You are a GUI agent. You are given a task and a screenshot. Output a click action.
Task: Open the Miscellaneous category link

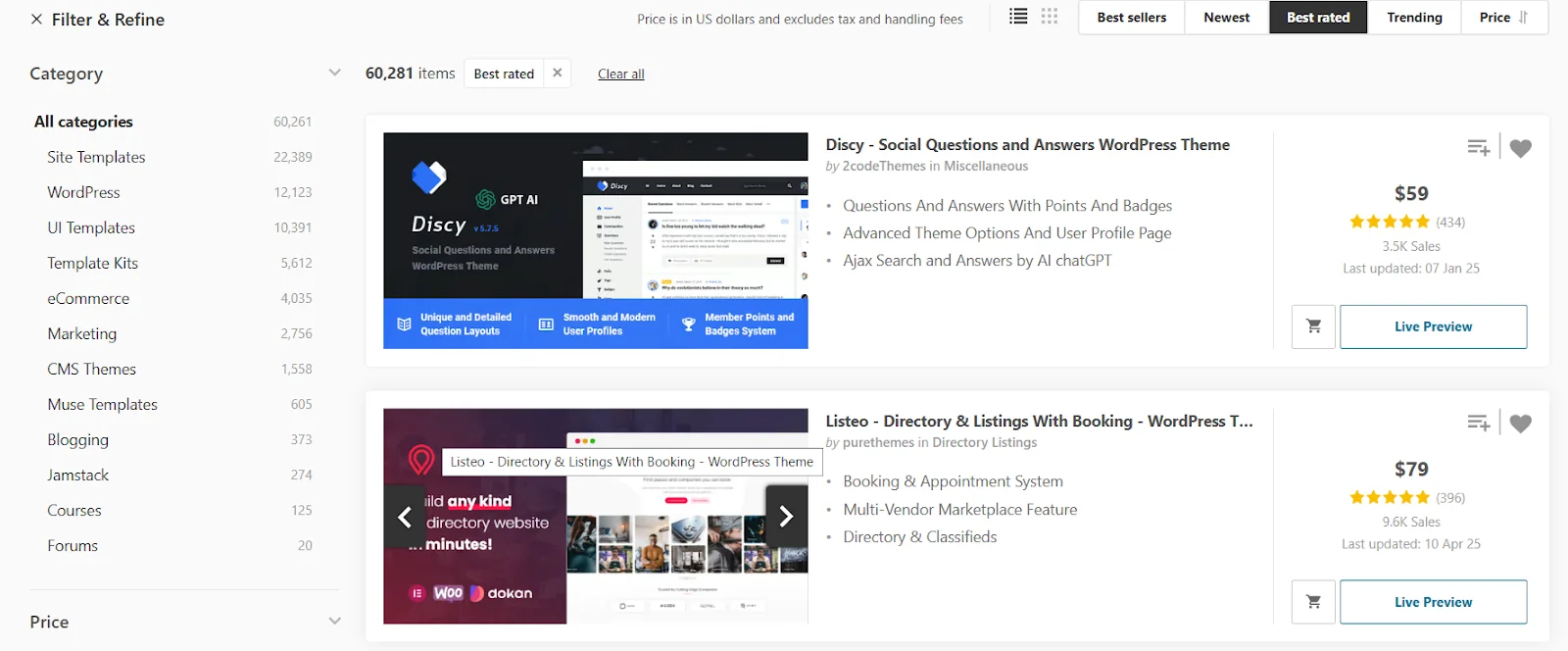coord(986,166)
